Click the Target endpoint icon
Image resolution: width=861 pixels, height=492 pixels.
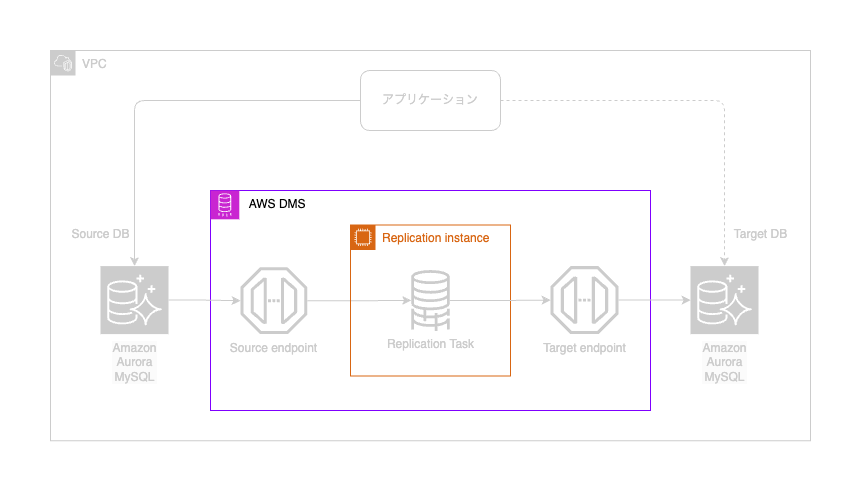584,300
